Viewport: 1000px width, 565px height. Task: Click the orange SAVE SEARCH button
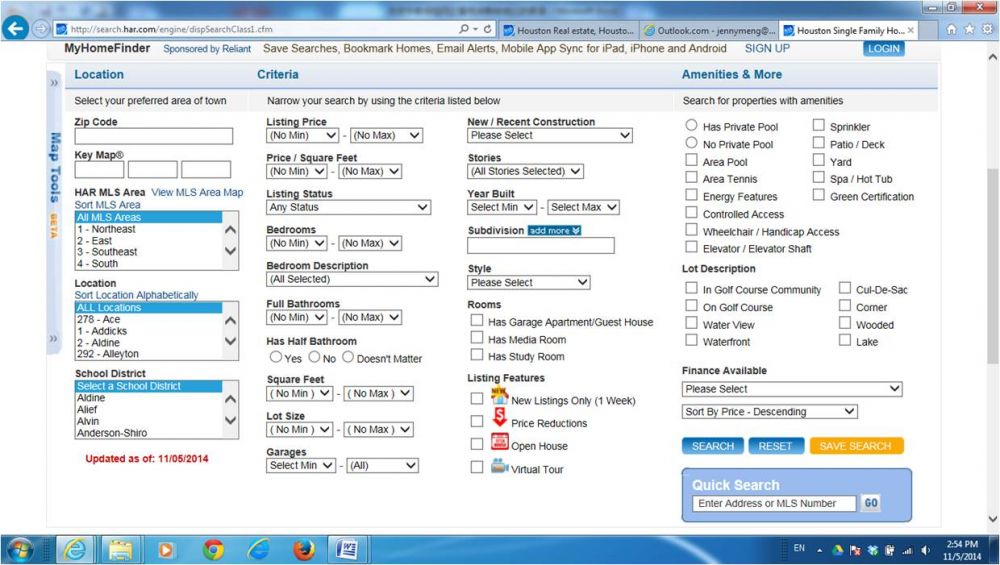coord(856,446)
